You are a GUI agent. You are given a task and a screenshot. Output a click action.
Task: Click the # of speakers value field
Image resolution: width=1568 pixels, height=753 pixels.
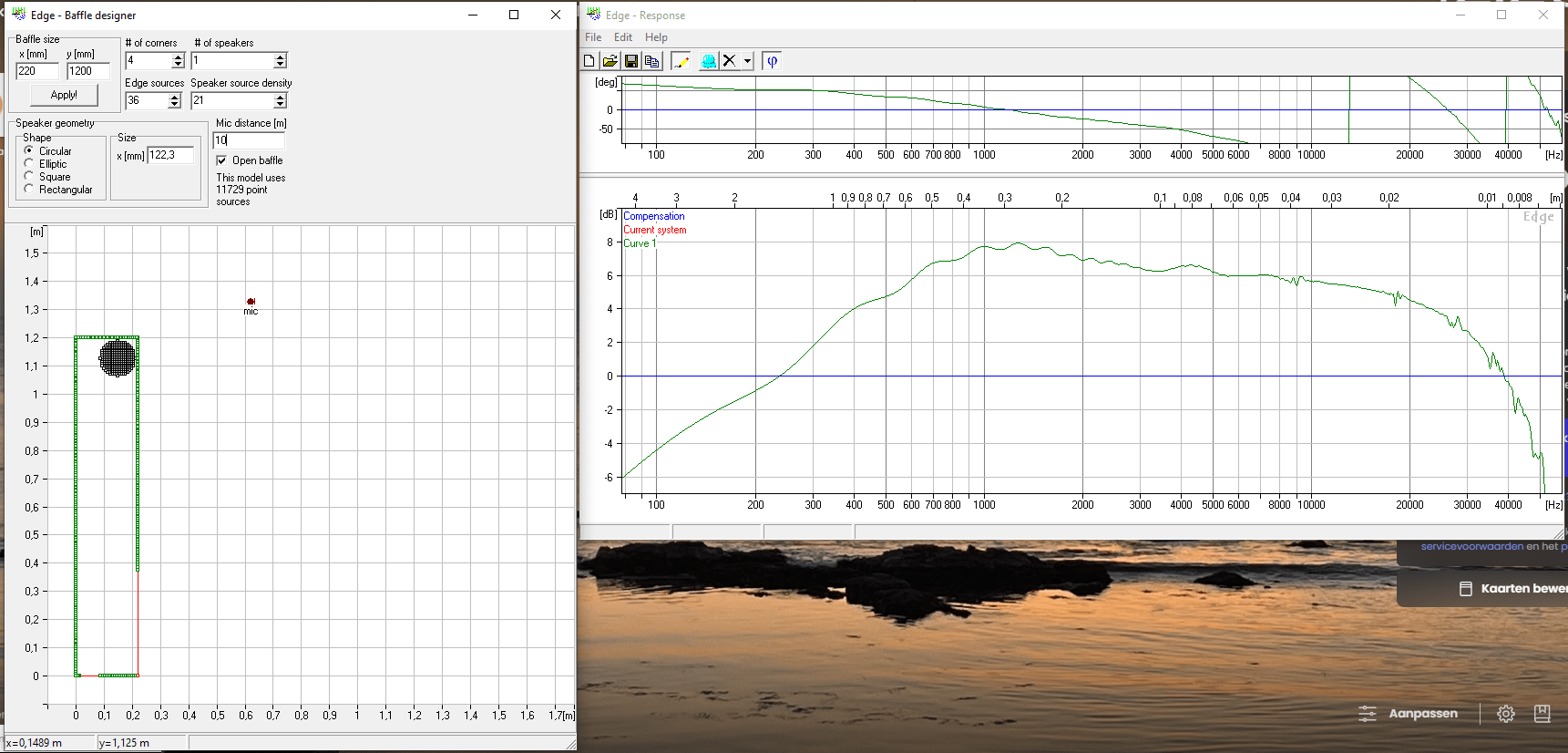[232, 60]
